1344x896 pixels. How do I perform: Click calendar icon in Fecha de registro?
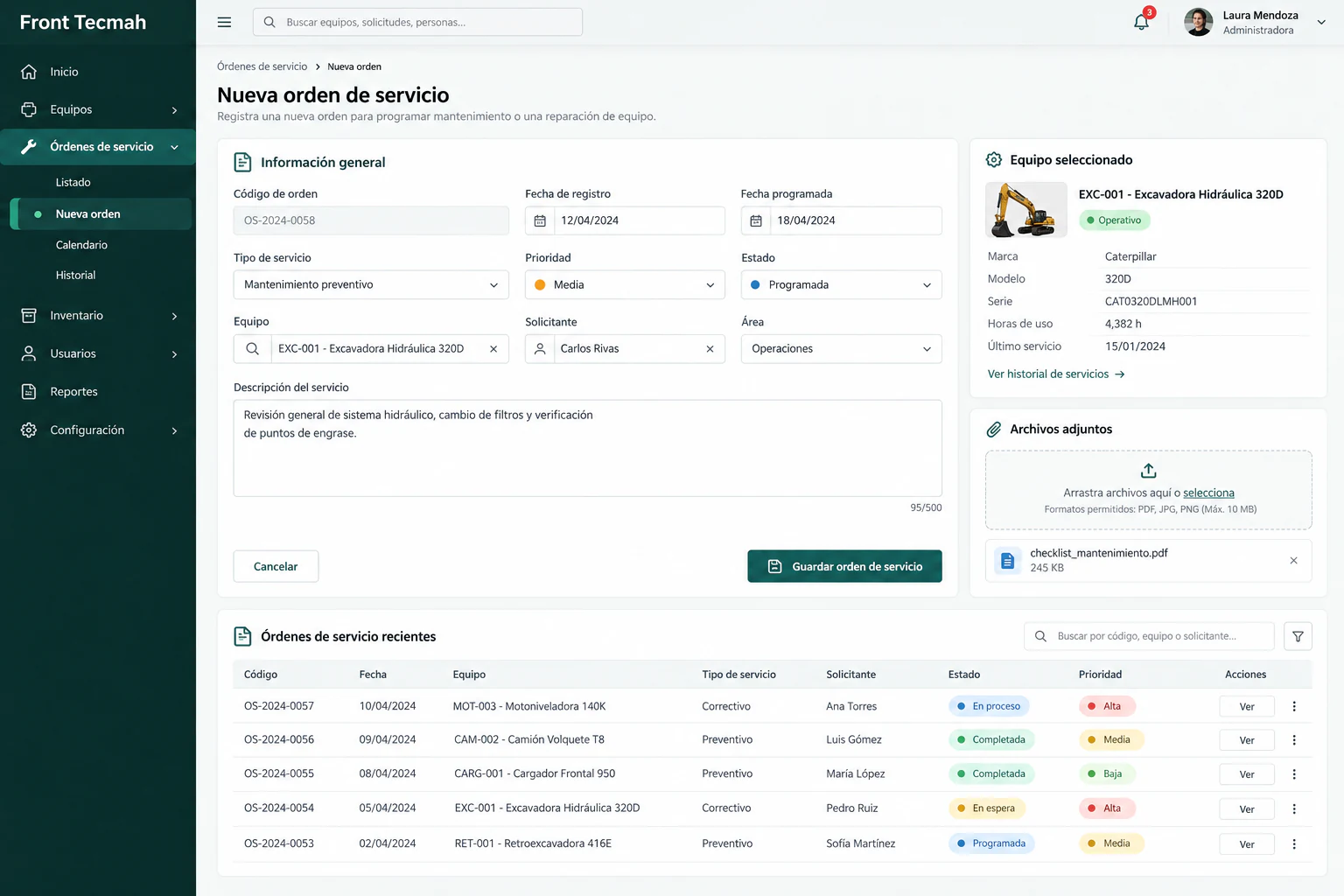tap(540, 220)
